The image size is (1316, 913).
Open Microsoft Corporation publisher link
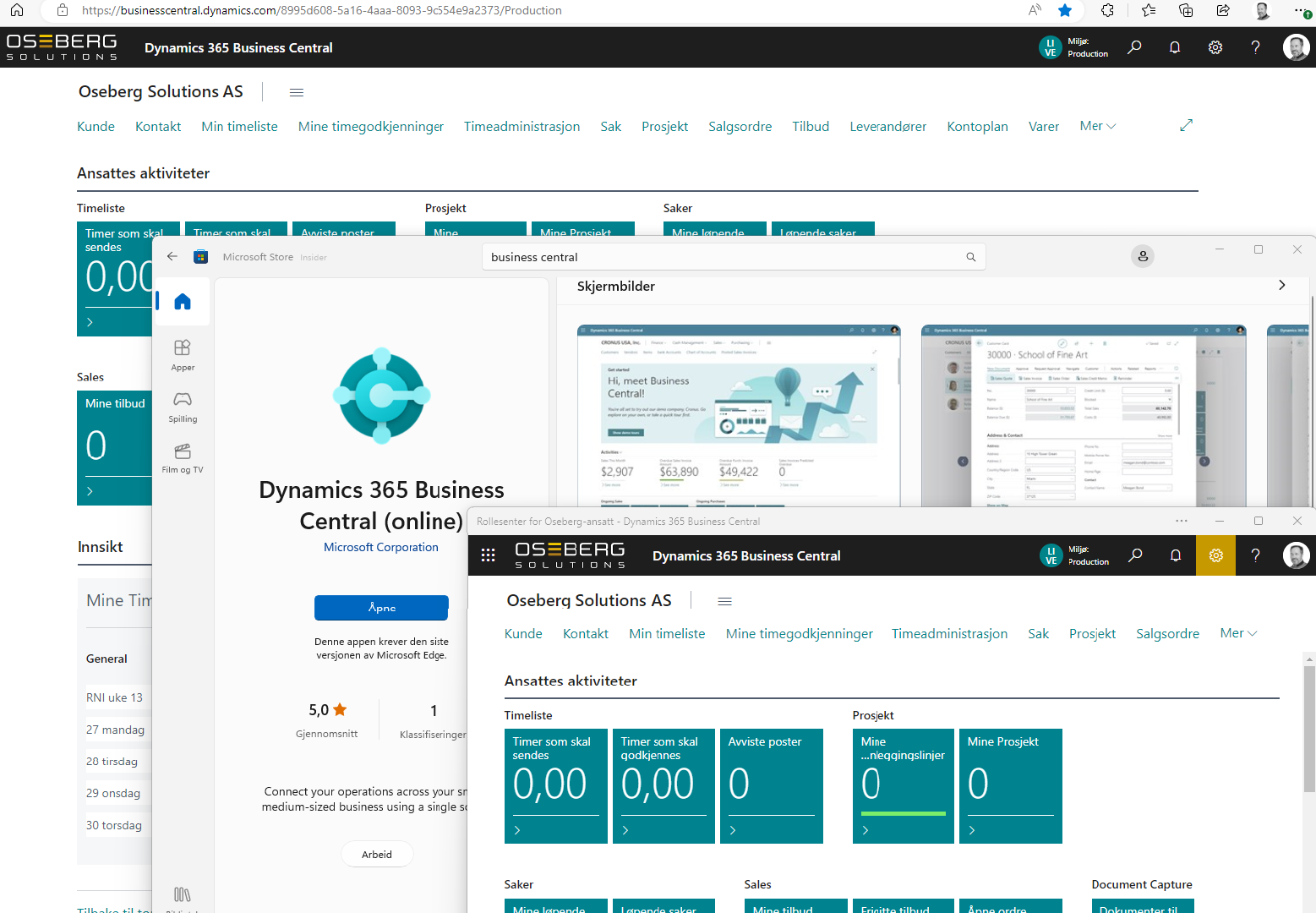tap(381, 547)
